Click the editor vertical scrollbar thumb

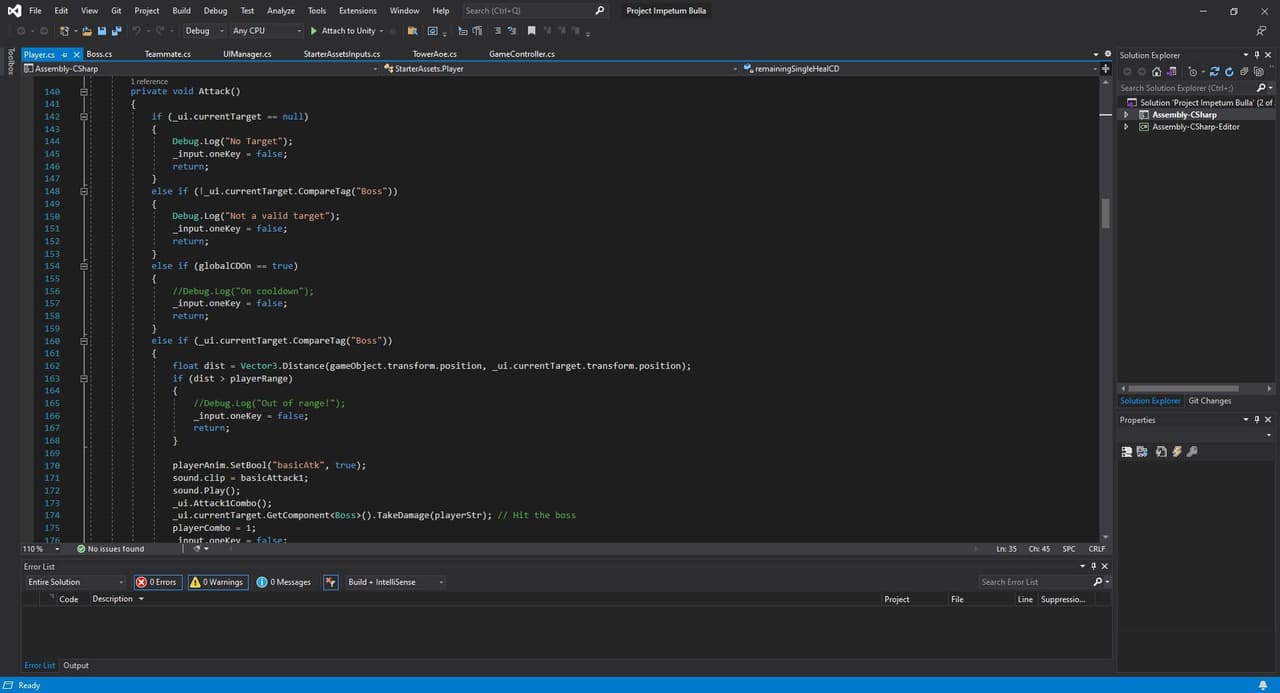pyautogui.click(x=1105, y=213)
